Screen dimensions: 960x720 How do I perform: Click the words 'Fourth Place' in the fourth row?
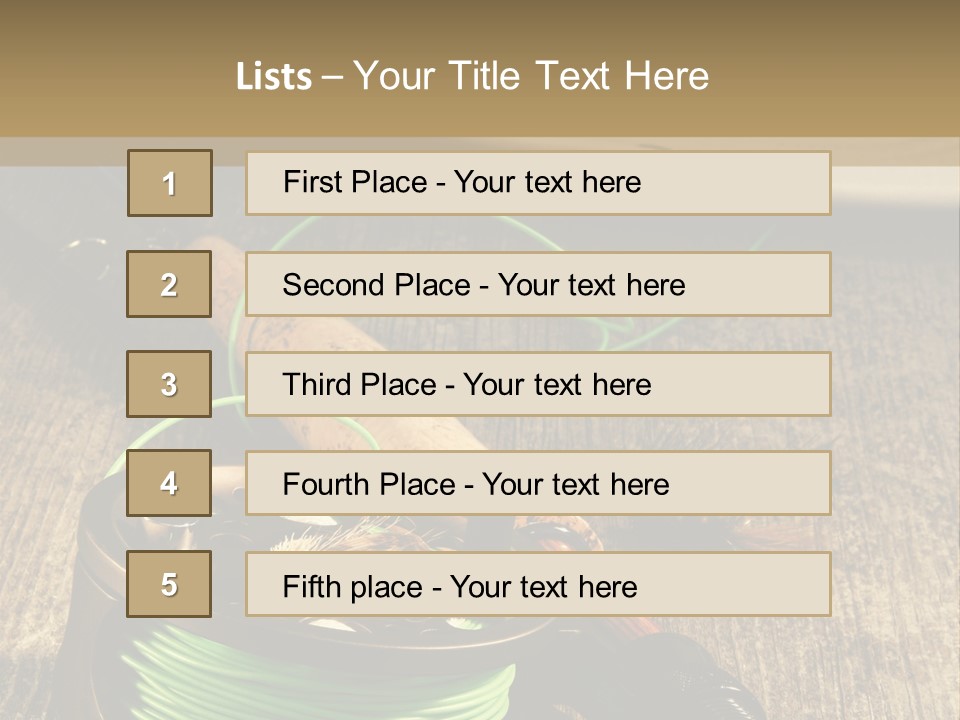[369, 484]
